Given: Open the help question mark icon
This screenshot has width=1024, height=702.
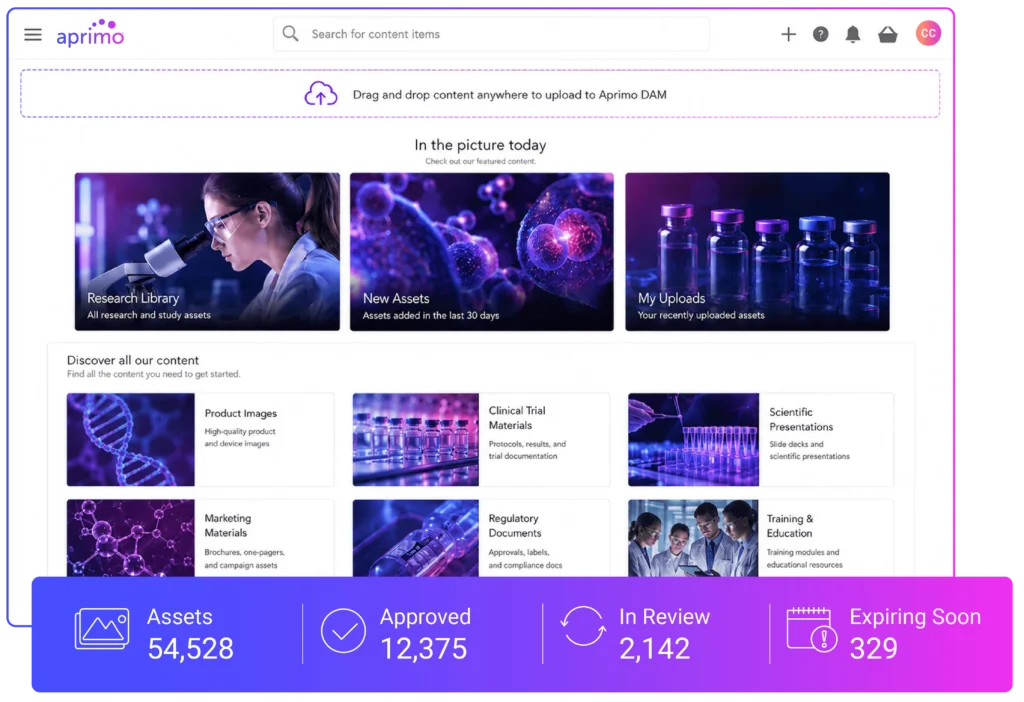Looking at the screenshot, I should pyautogui.click(x=820, y=34).
